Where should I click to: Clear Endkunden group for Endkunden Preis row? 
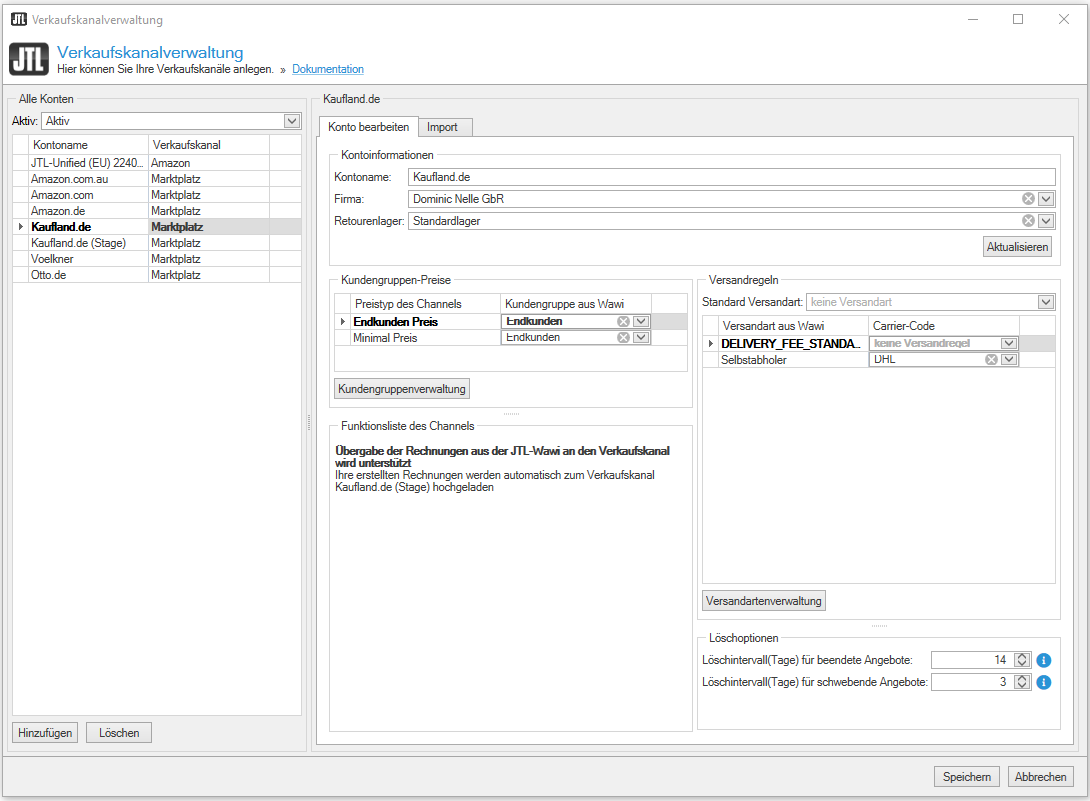(x=621, y=322)
